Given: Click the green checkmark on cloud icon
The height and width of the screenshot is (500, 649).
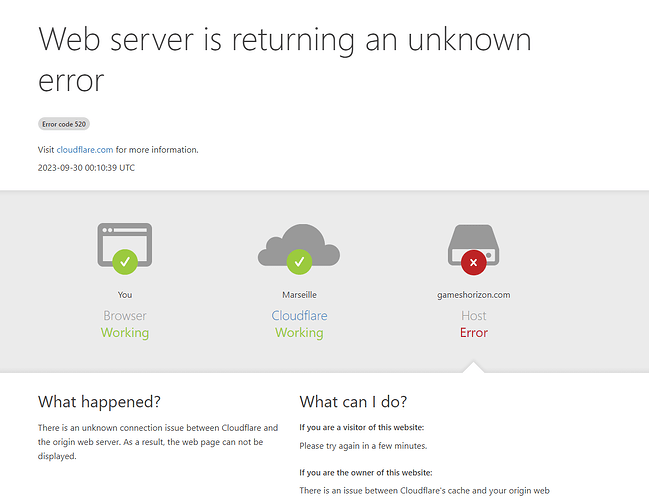Looking at the screenshot, I should pos(299,262).
